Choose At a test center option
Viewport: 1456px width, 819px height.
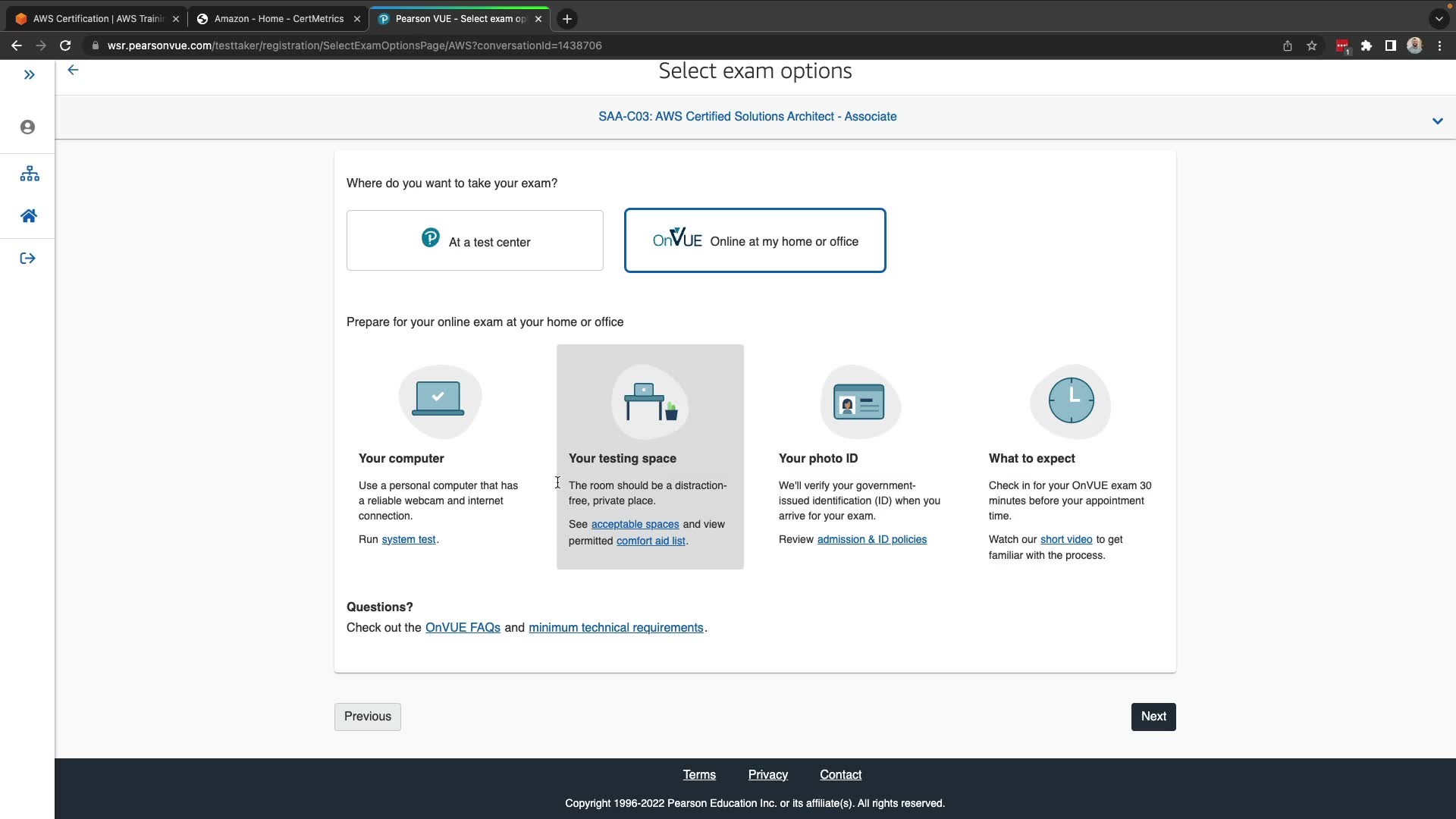[x=475, y=240]
